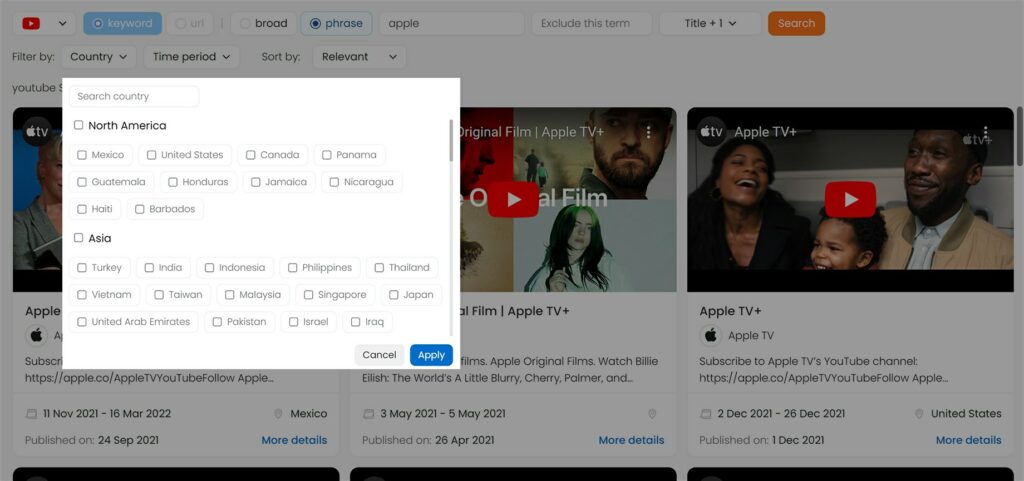Open the Title + 1 dropdown
1024x481 pixels.
tap(711, 23)
